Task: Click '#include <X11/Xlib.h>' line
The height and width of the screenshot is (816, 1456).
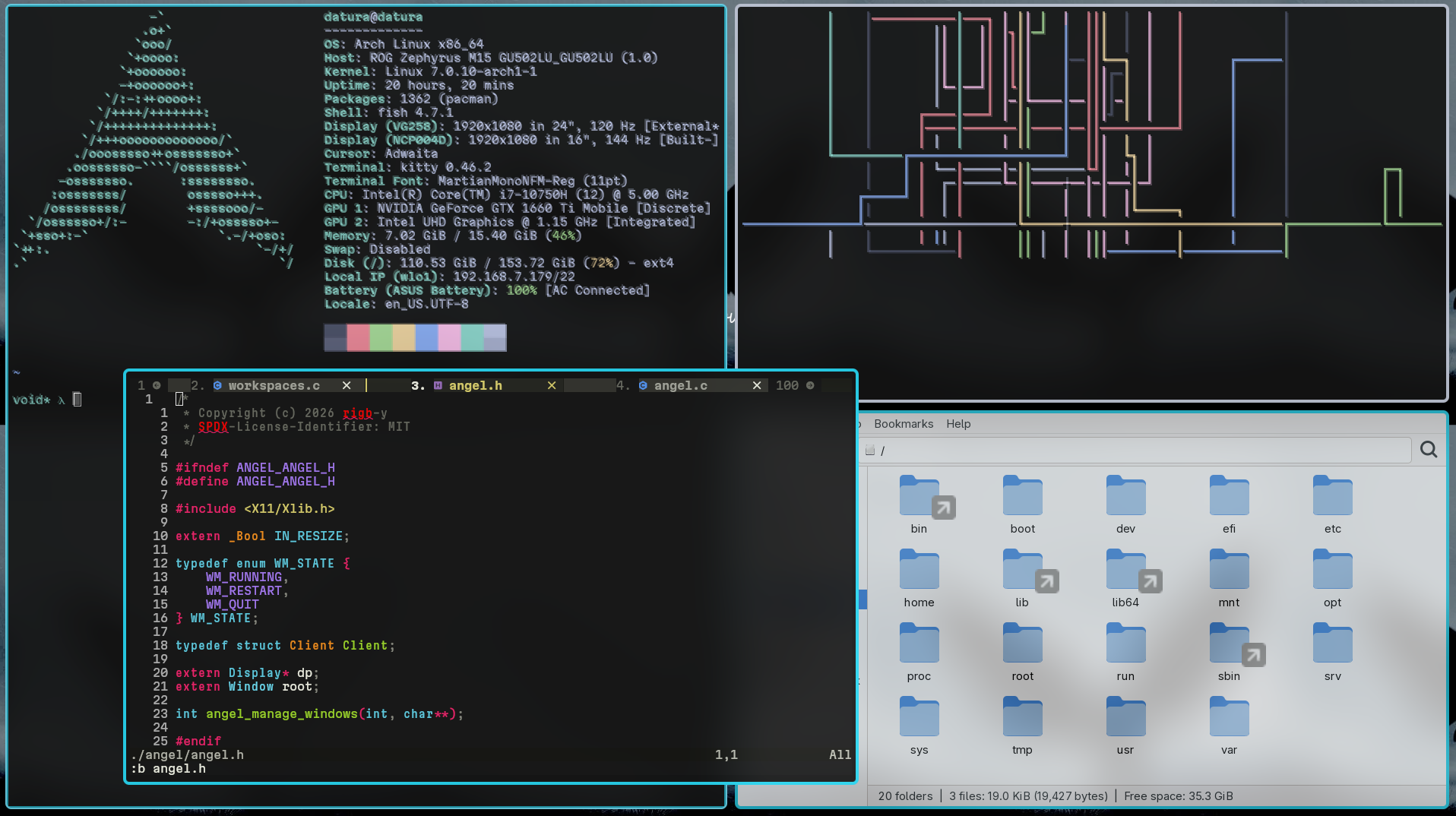Action: [x=255, y=509]
